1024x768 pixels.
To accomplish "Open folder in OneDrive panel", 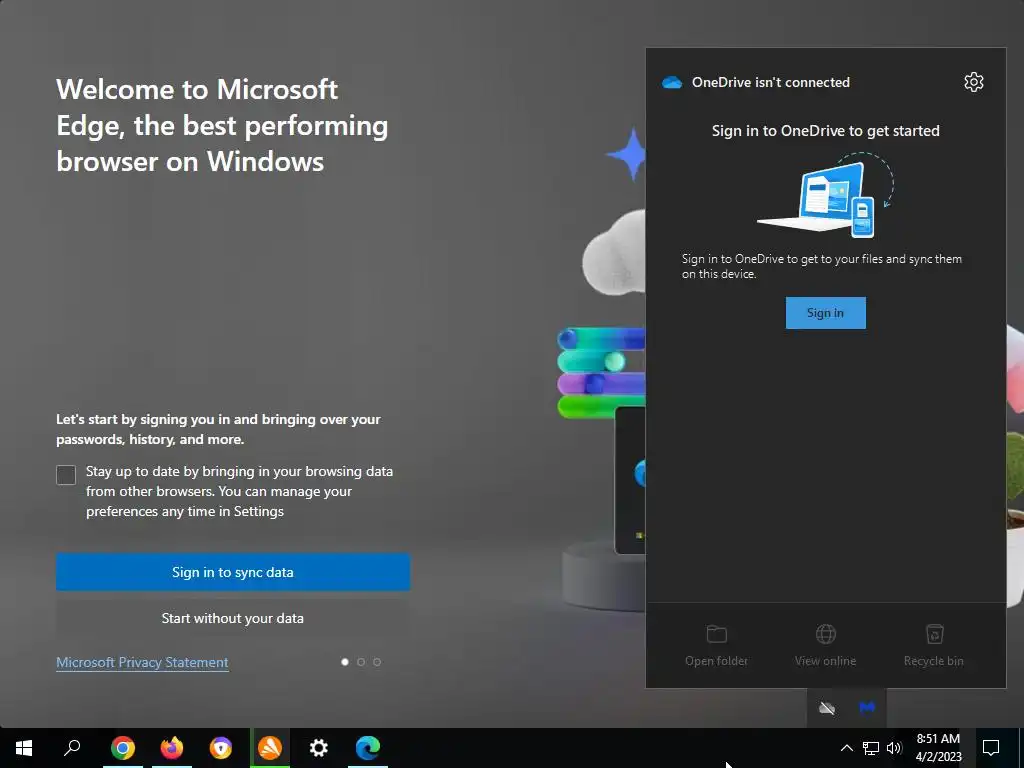I will tap(716, 646).
